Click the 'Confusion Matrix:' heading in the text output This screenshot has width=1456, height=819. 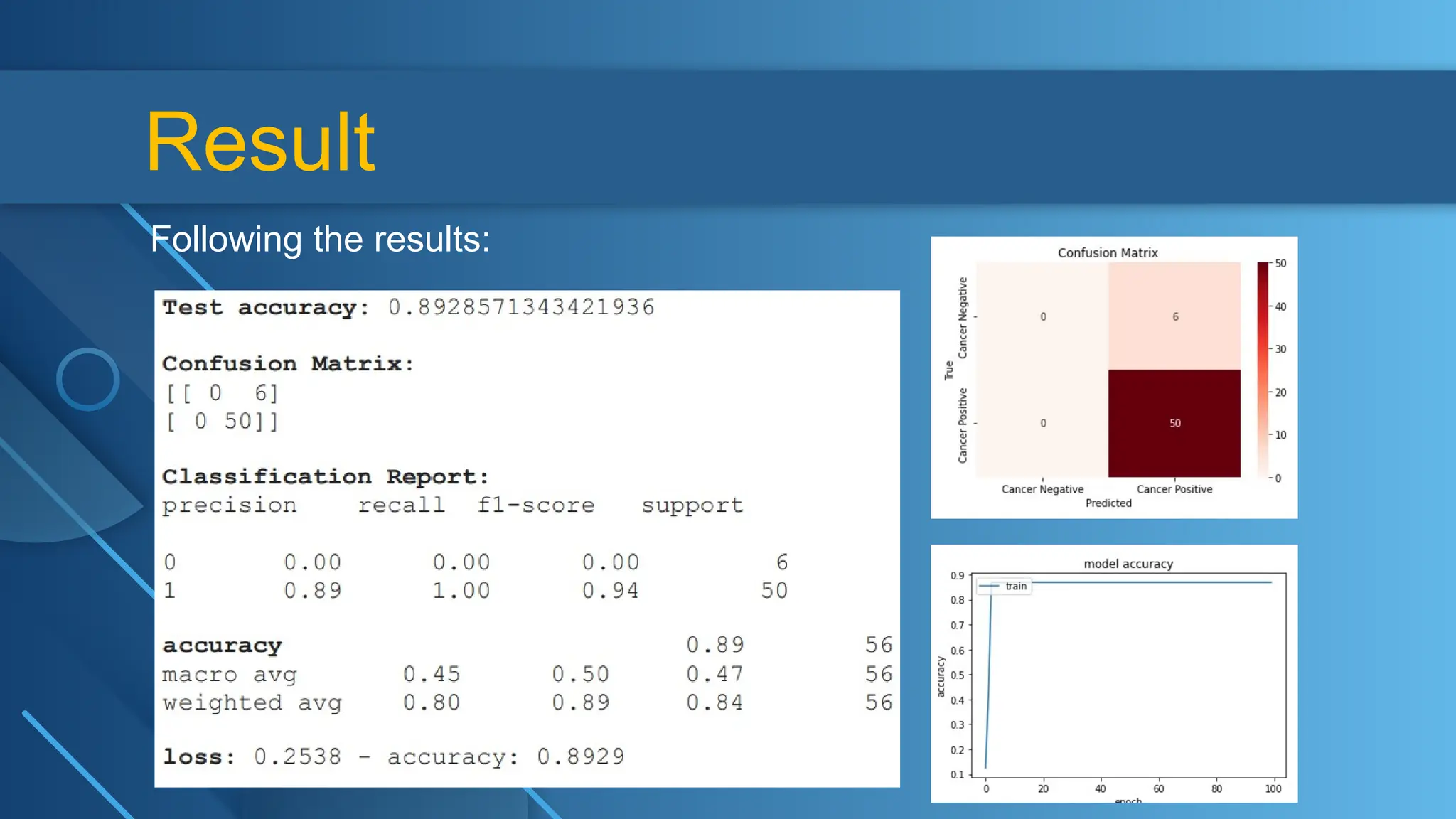[x=288, y=363]
